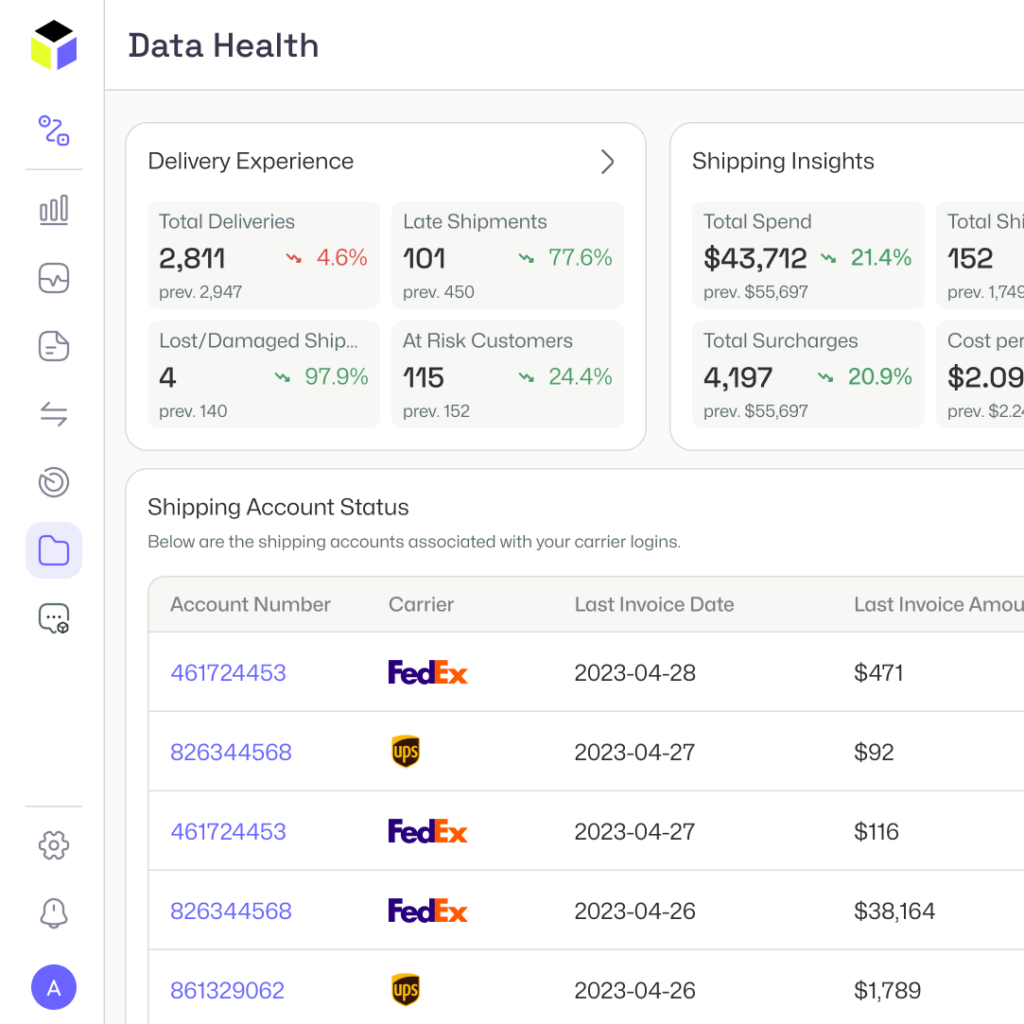Open the purple A avatar button

tap(53, 987)
